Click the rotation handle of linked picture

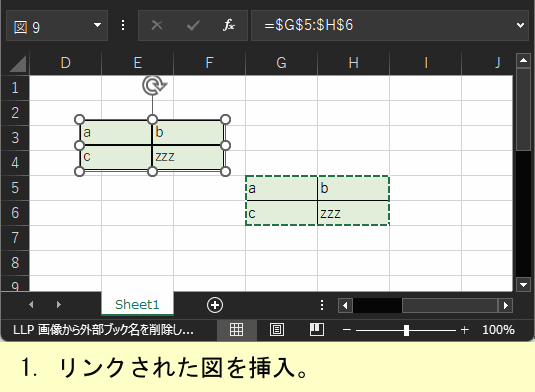coord(154,85)
